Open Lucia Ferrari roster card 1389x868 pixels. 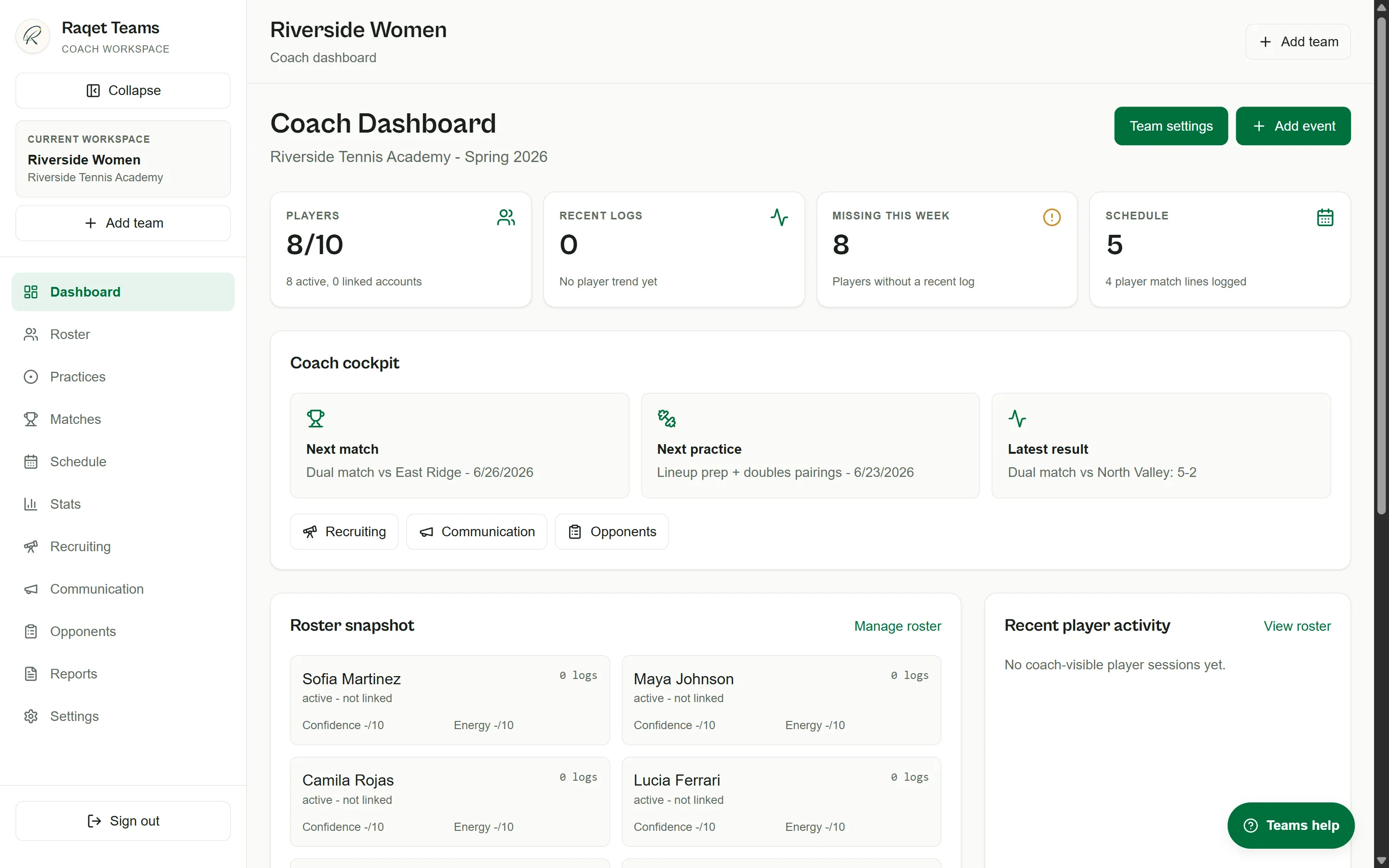click(781, 802)
